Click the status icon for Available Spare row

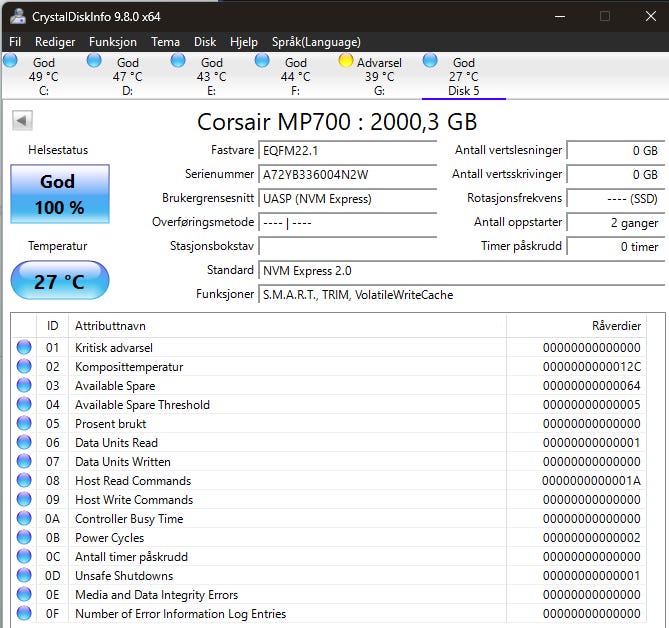coord(24,386)
